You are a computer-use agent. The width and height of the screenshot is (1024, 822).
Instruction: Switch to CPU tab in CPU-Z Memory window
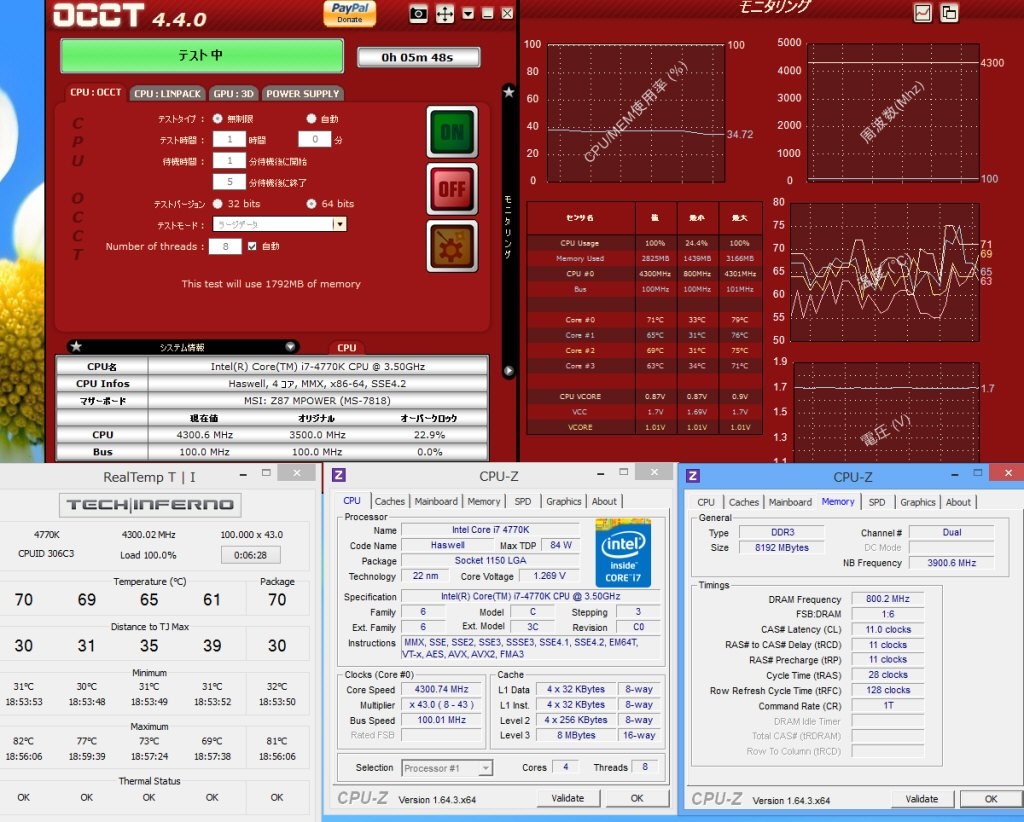pos(705,502)
